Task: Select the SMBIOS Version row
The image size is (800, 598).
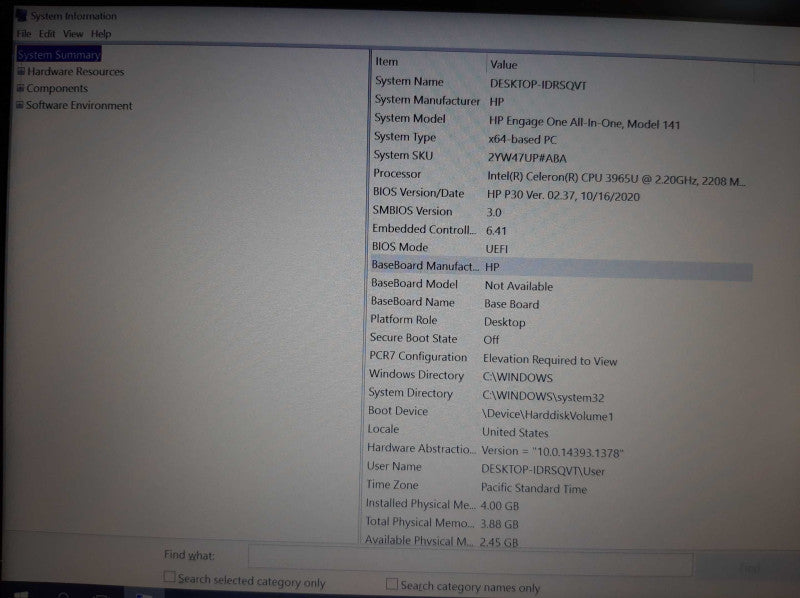Action: [x=561, y=211]
